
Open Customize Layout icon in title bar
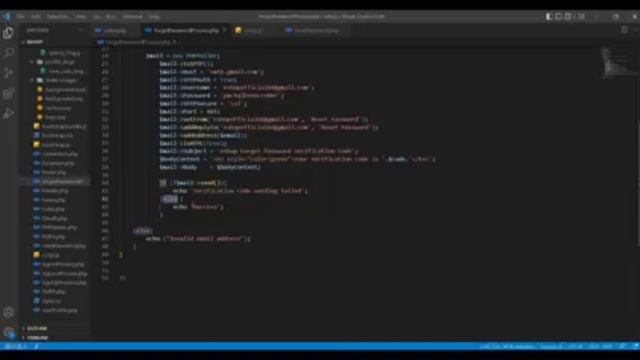pos(581,16)
